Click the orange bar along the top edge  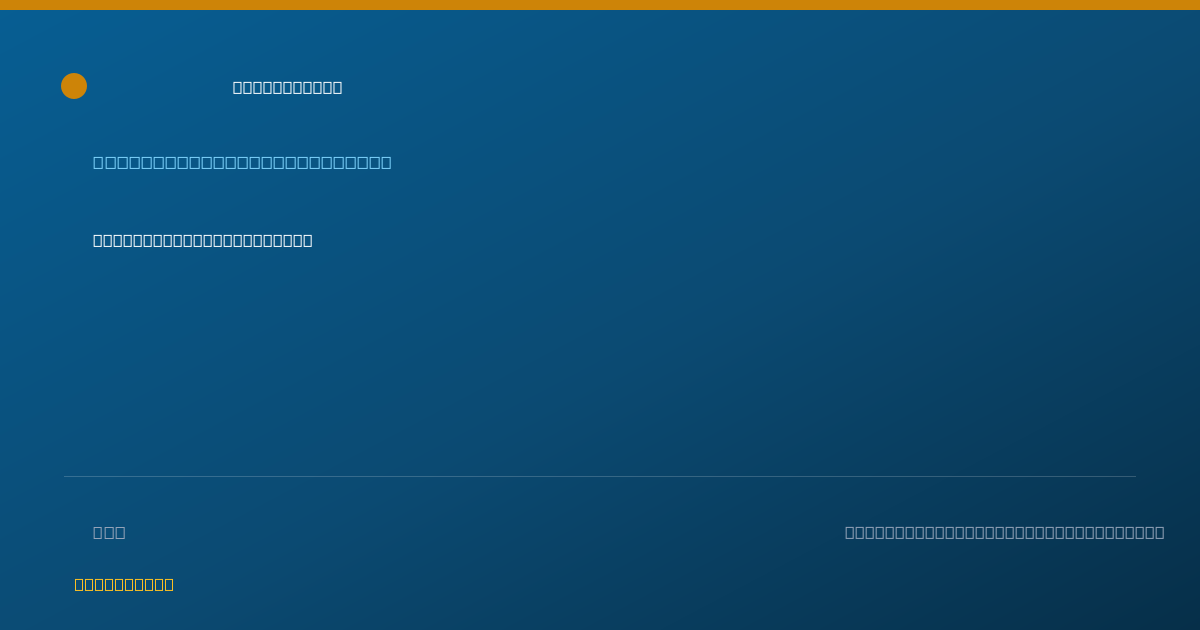[x=600, y=5]
